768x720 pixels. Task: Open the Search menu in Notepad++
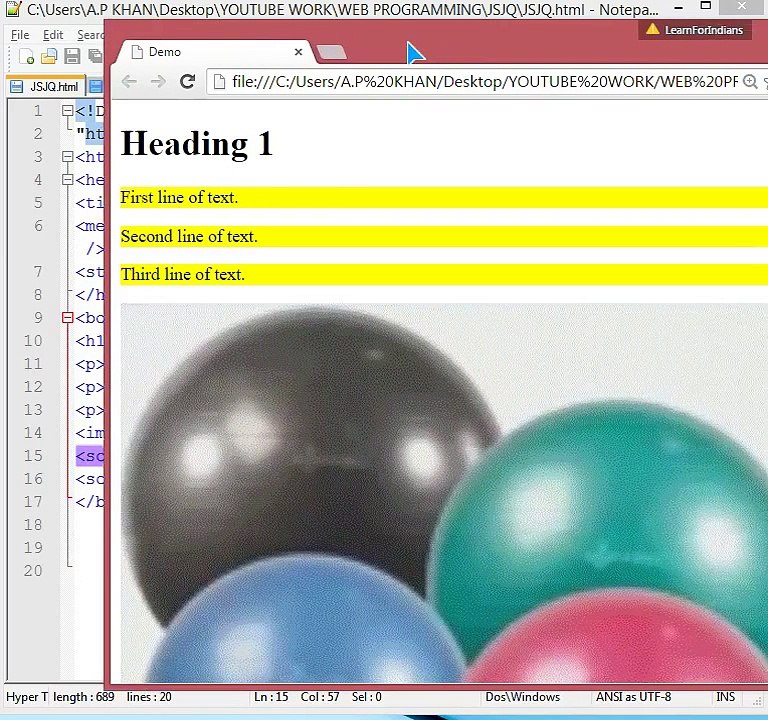point(90,35)
